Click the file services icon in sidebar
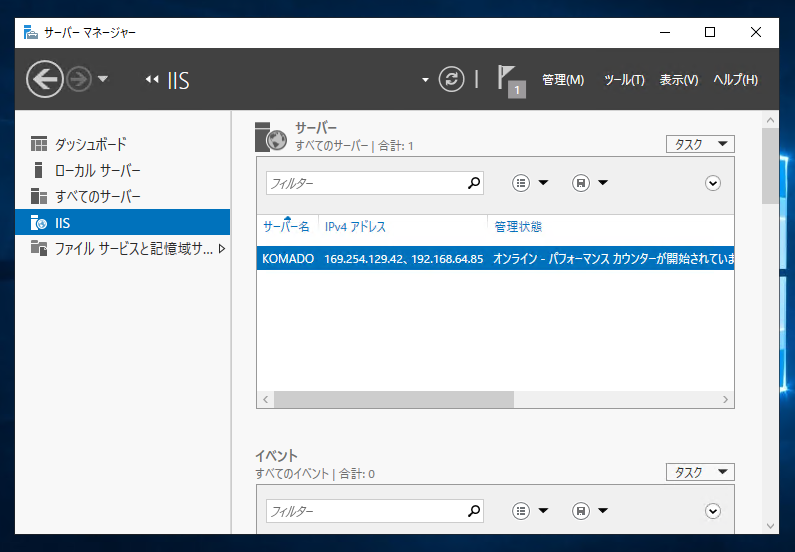 [39, 248]
